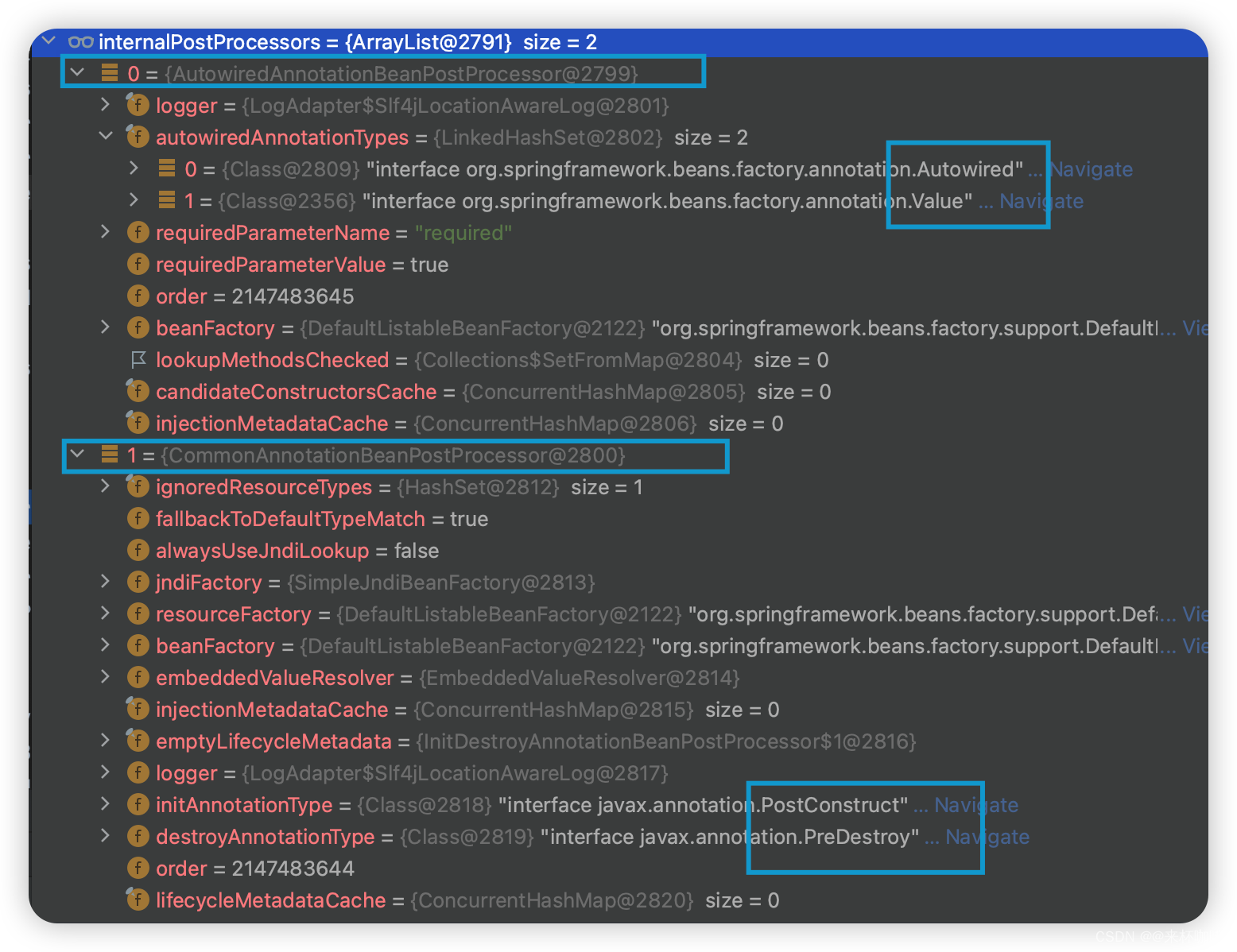
Task: Expand the ignoredResourceTypes HashSet
Action: tap(105, 486)
